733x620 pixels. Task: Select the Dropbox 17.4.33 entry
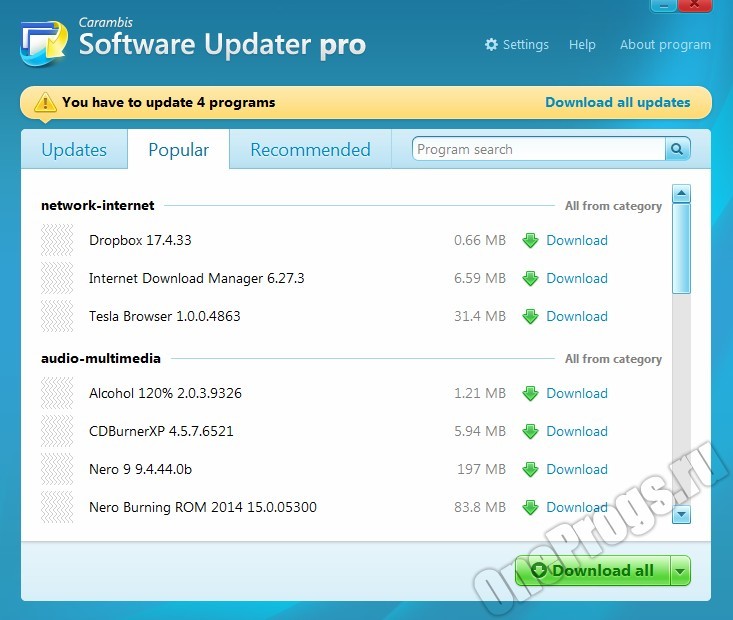(x=140, y=240)
